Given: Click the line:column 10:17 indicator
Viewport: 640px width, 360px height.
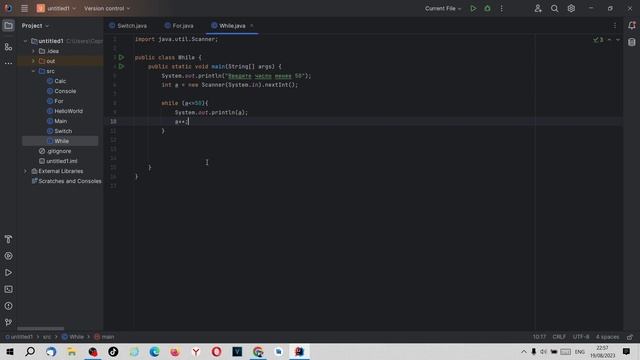Looking at the screenshot, I should click(x=539, y=337).
